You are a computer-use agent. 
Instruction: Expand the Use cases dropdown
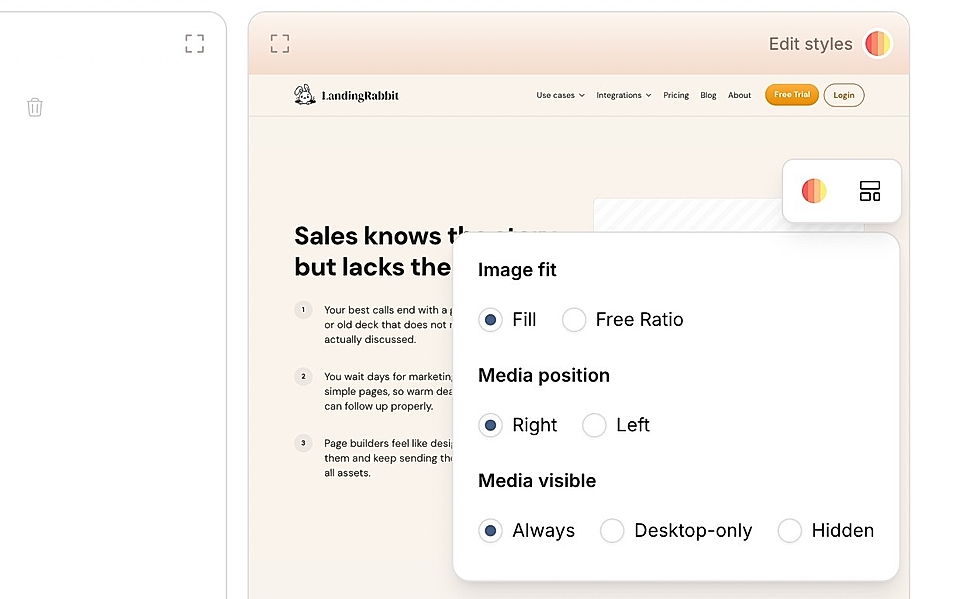pyautogui.click(x=560, y=95)
